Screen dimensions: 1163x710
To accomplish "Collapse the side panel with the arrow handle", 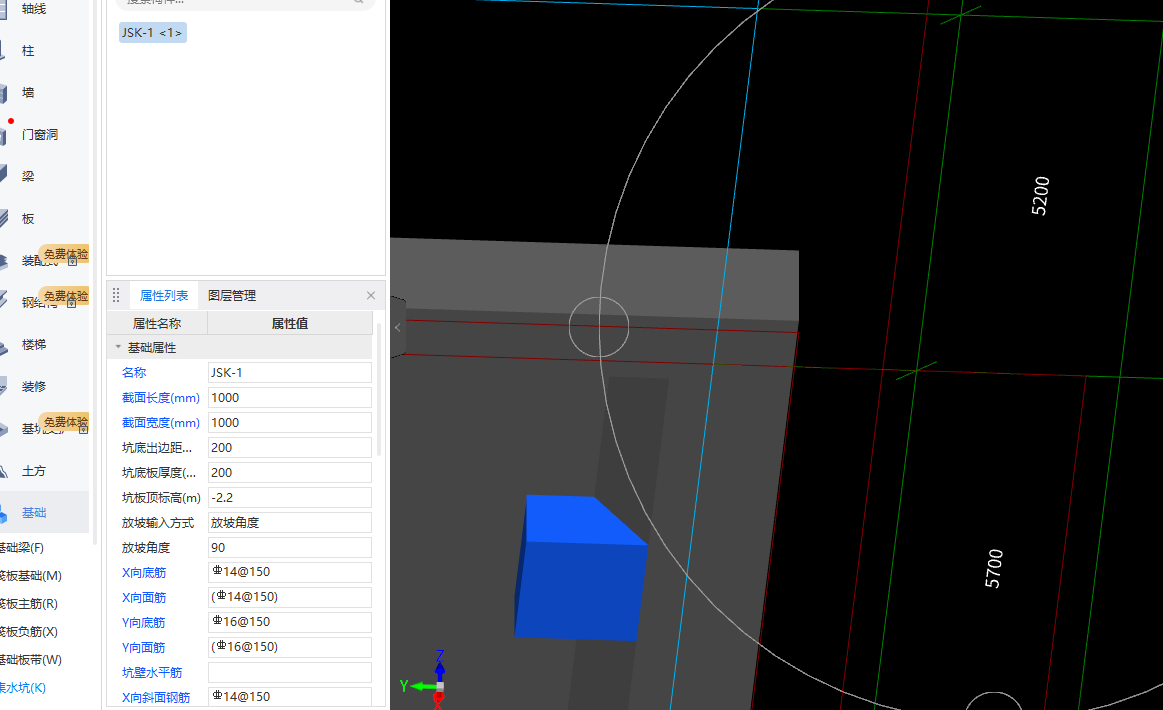I will 398,327.
